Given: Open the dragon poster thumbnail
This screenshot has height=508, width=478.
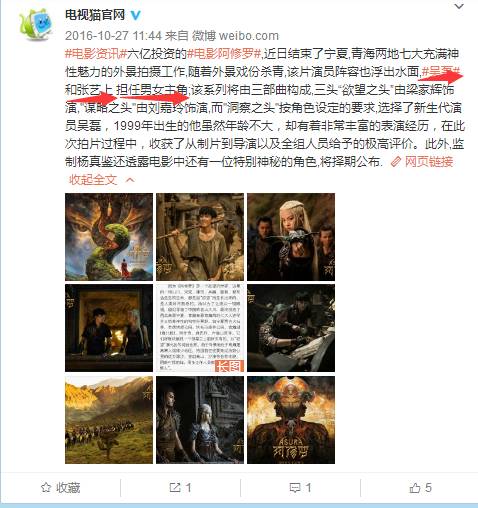Looking at the screenshot, I should pos(109,237).
